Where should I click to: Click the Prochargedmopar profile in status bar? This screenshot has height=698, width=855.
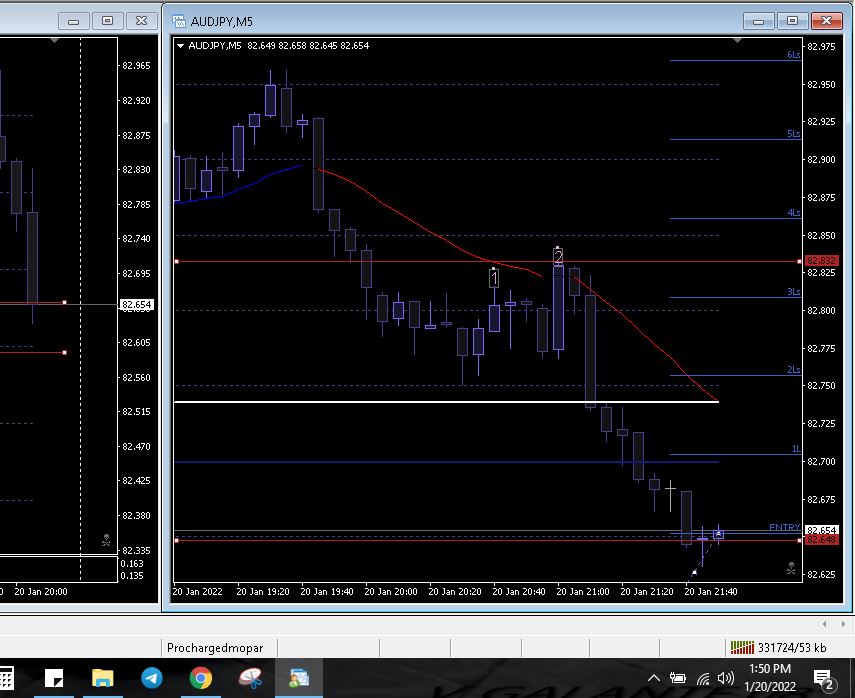tap(215, 648)
